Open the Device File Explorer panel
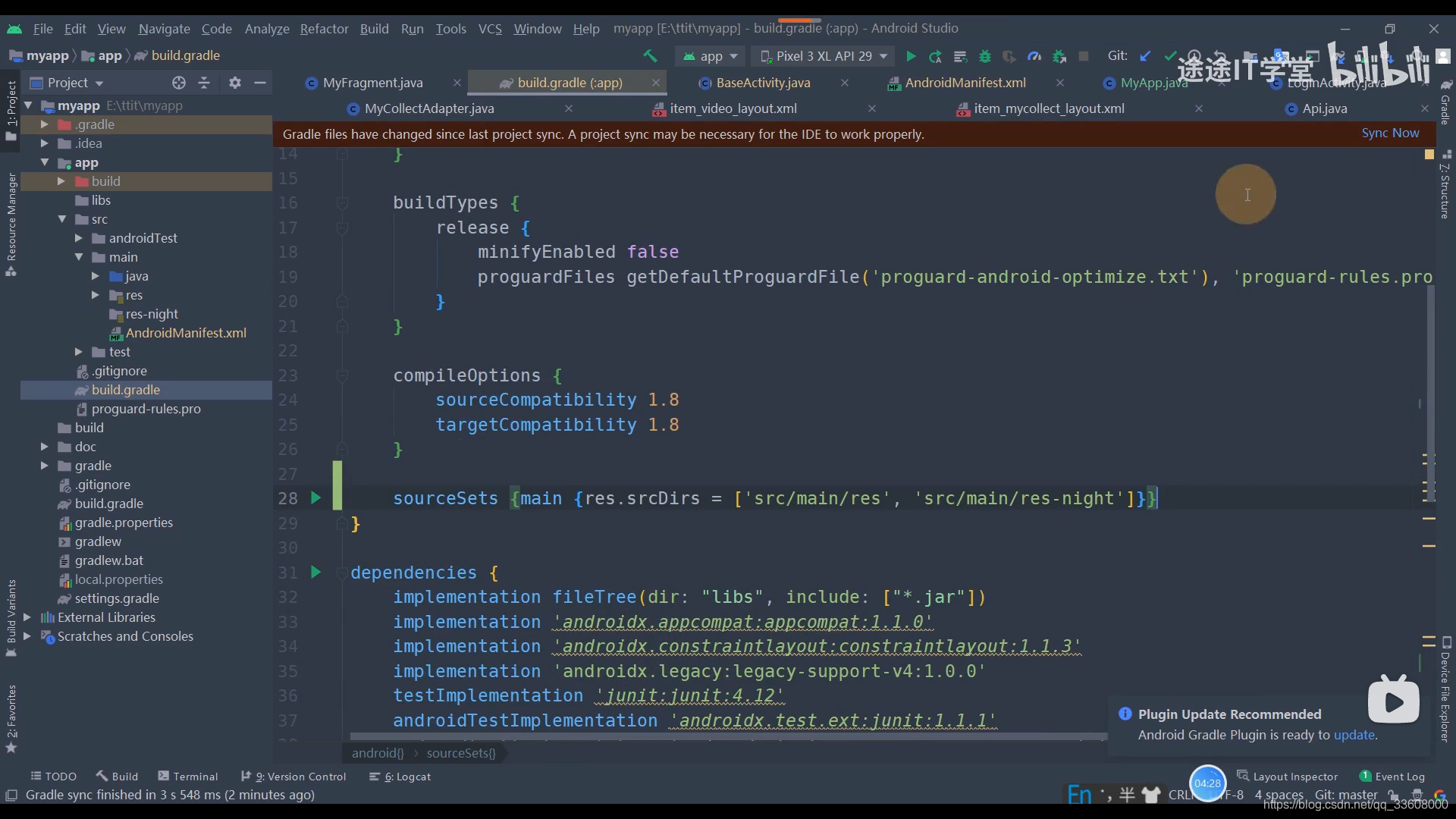The image size is (1456, 819). pyautogui.click(x=1446, y=689)
